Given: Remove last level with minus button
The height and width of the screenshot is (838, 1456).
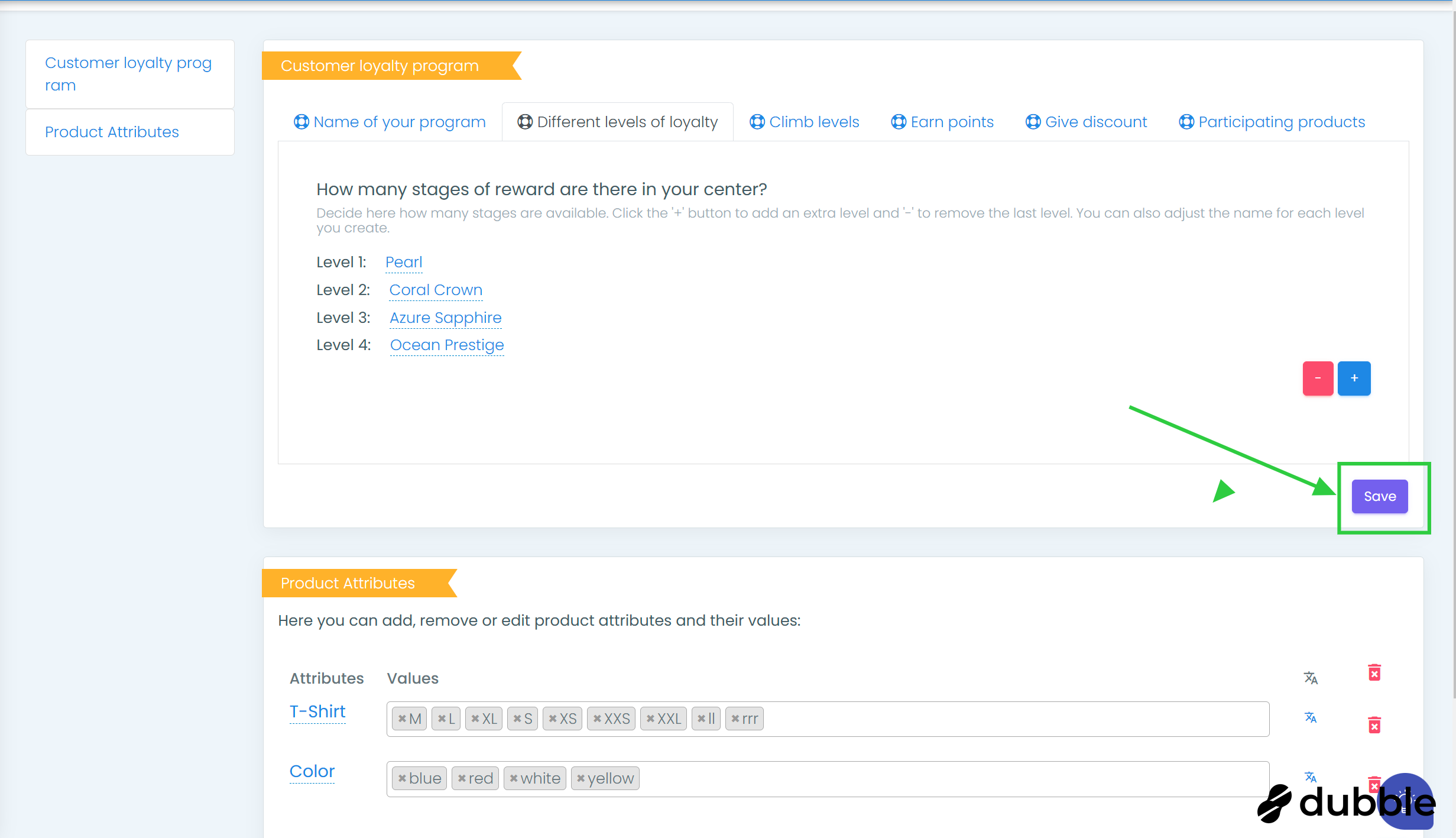Looking at the screenshot, I should click(x=1318, y=378).
